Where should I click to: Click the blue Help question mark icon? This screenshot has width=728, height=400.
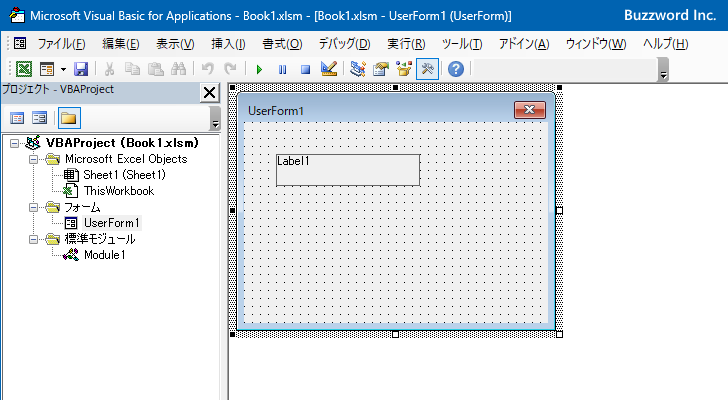(x=456, y=69)
